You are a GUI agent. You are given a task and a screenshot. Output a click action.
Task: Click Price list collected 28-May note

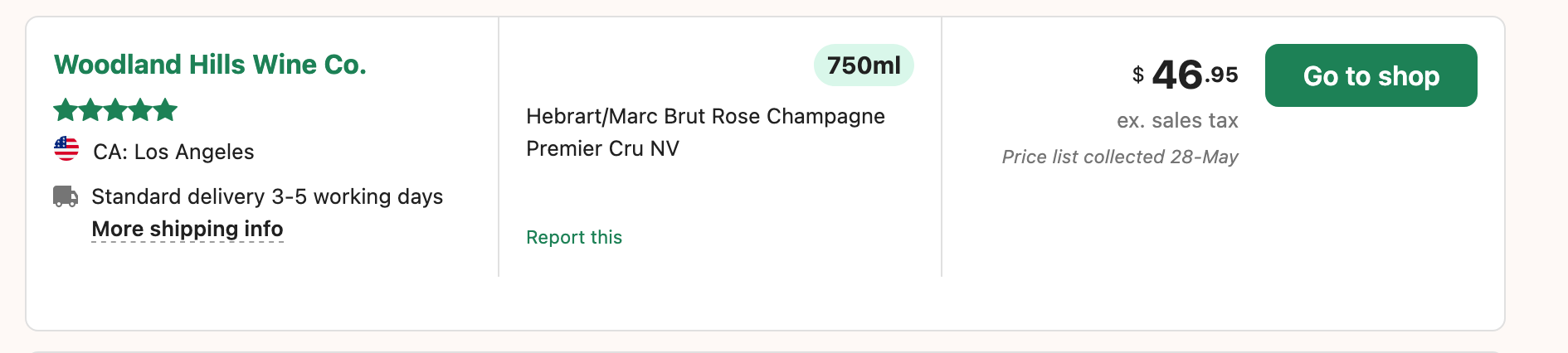1120,157
